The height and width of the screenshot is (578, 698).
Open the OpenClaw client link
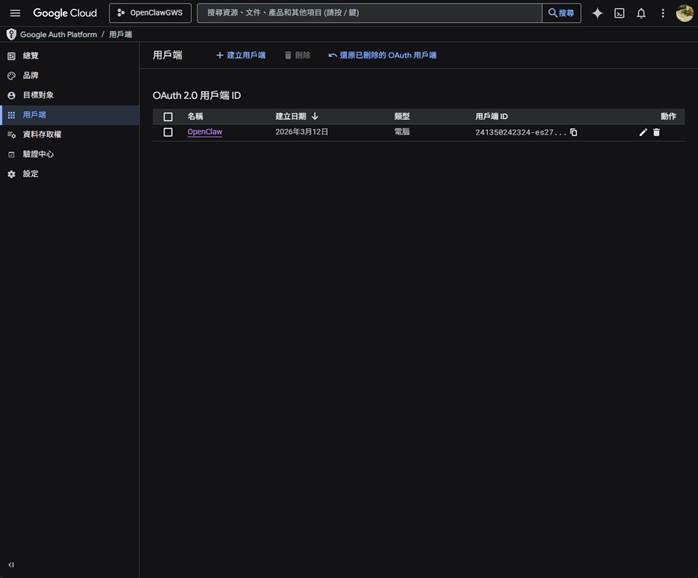point(204,132)
